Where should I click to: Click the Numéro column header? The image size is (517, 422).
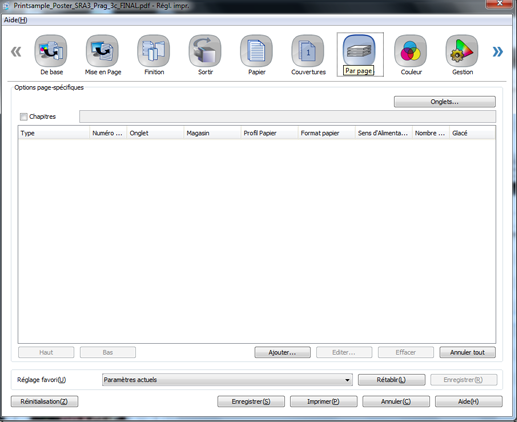coord(108,133)
